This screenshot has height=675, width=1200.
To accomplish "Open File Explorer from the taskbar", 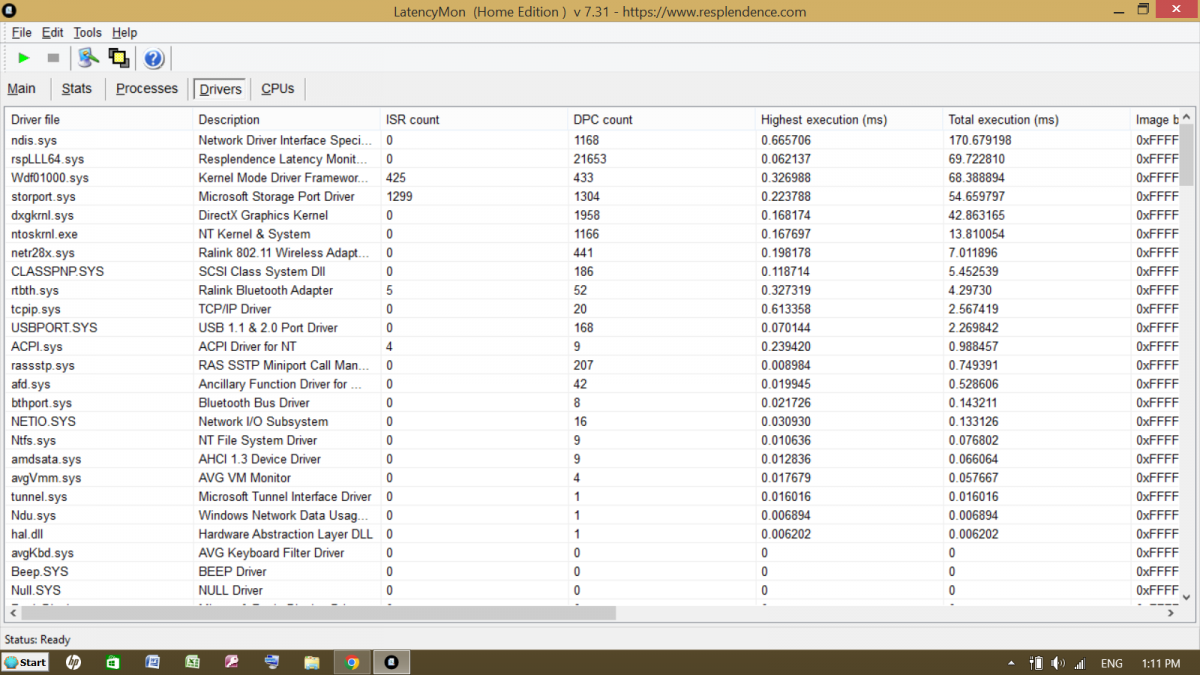I will click(x=312, y=662).
